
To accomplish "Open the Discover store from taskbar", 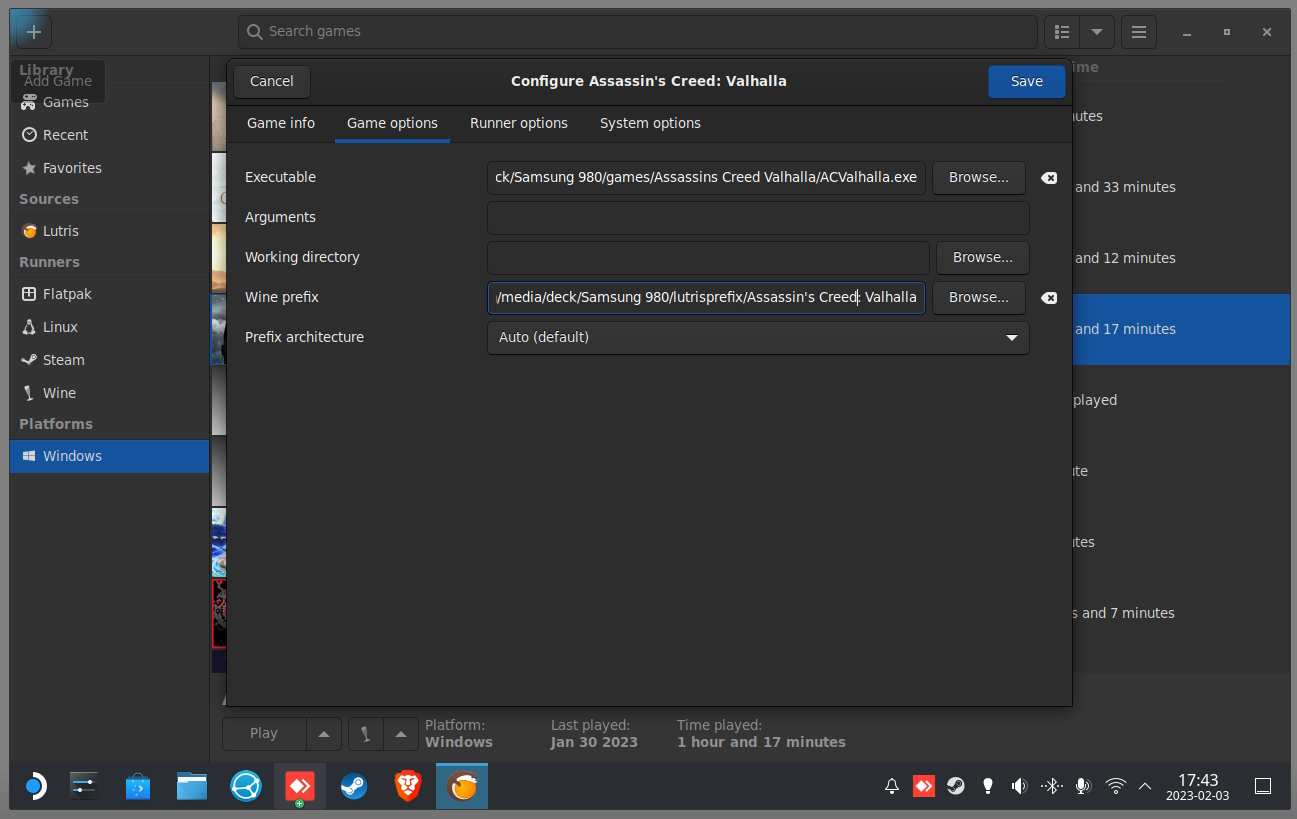I will (x=138, y=787).
